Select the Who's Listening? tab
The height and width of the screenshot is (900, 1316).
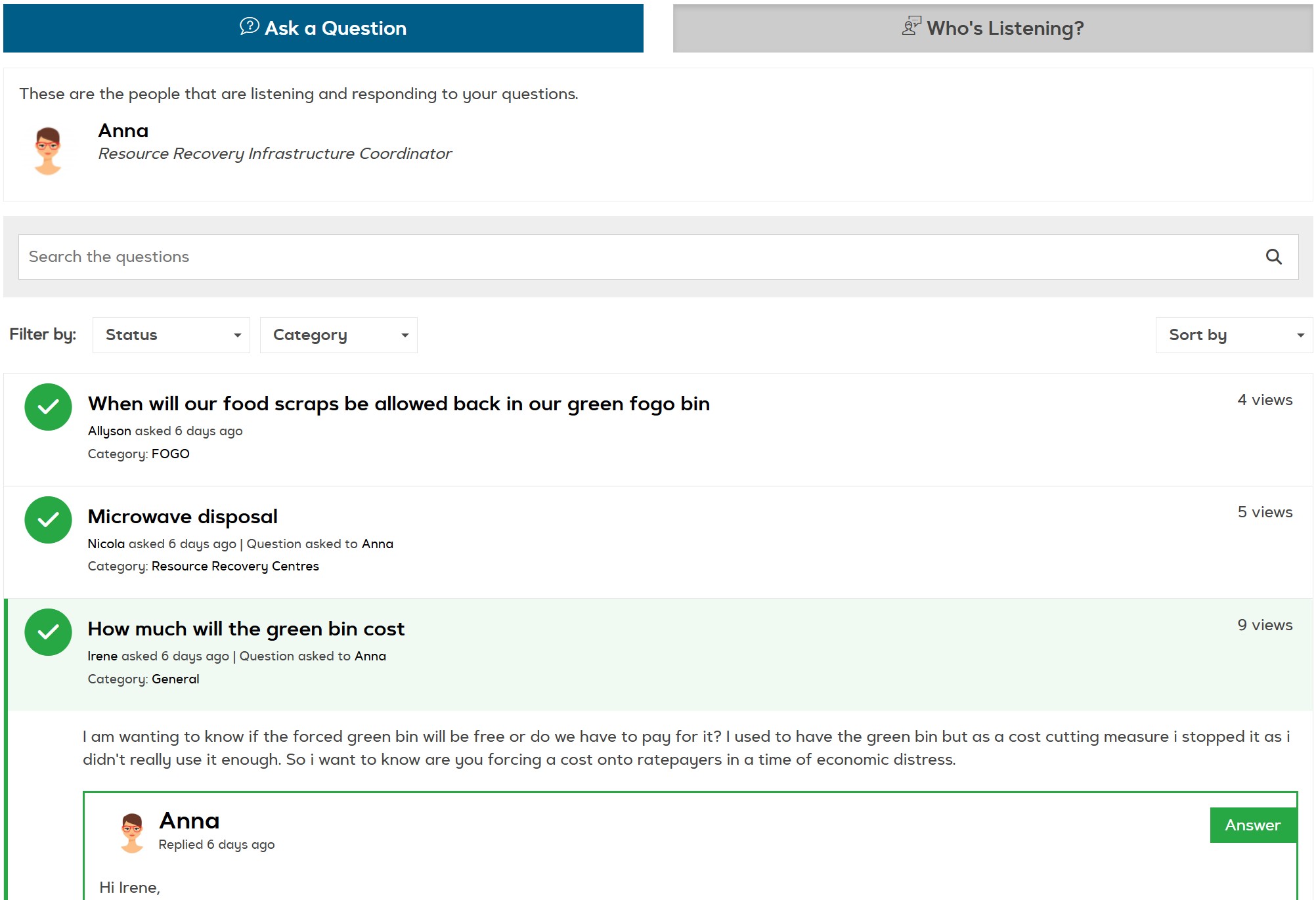(992, 28)
